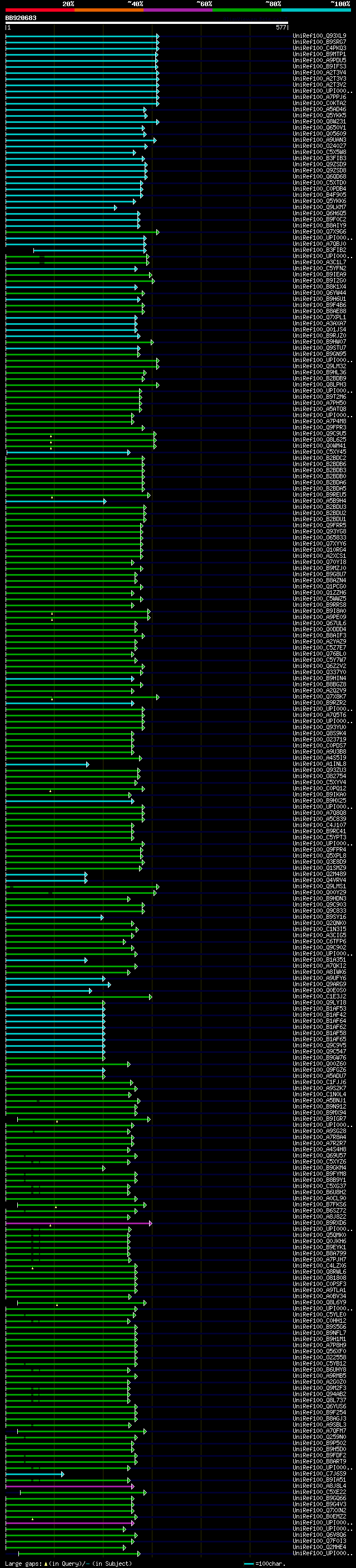Select hit label UniRef100_Q67UL6
356x1568 pixels.
pos(319,624)
